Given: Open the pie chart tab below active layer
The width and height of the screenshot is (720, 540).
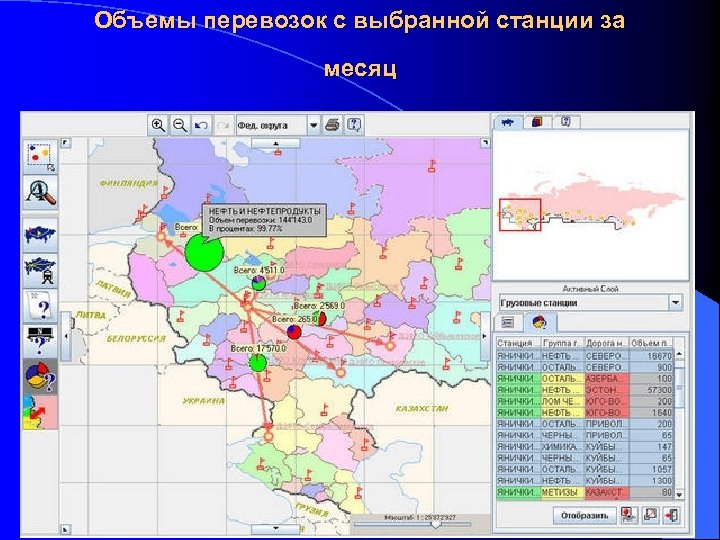Looking at the screenshot, I should tap(540, 323).
